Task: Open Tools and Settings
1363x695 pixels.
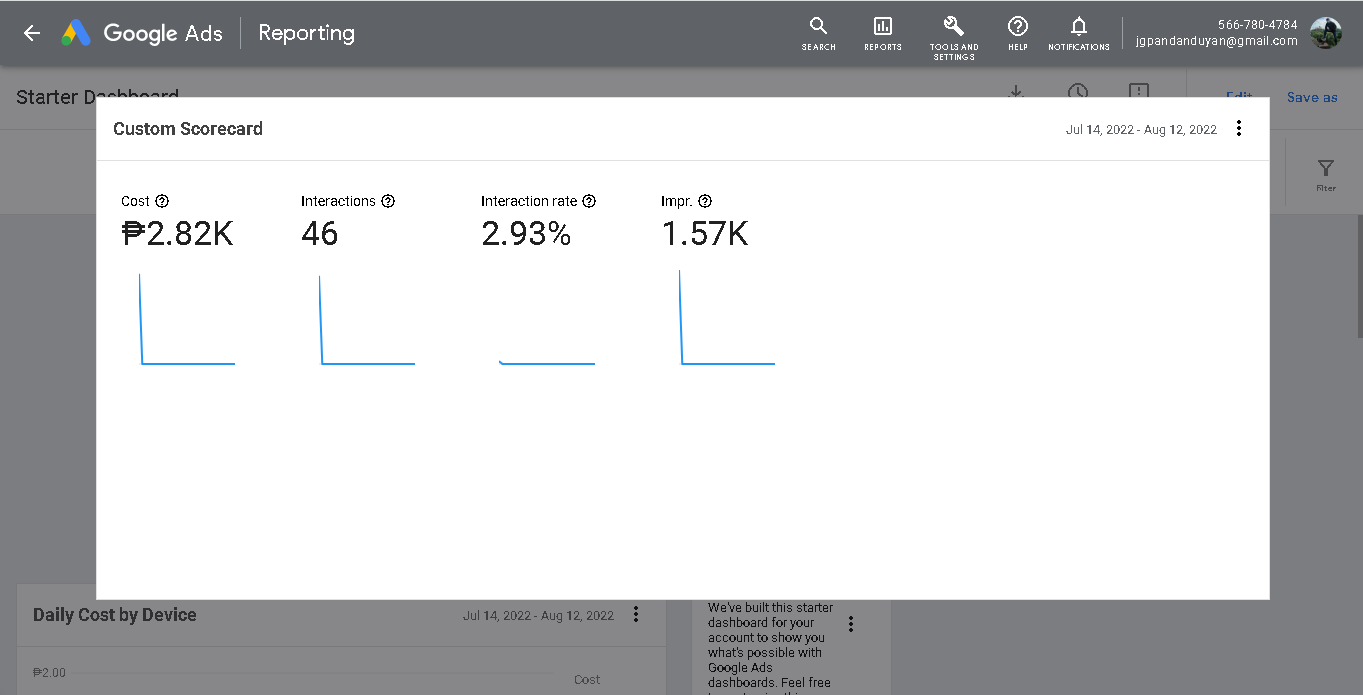Action: tap(954, 35)
